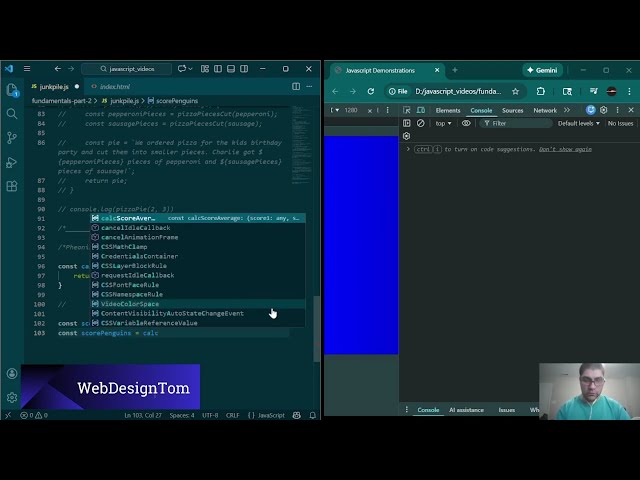Click the console Filter input
The height and width of the screenshot is (480, 640).
(x=516, y=123)
